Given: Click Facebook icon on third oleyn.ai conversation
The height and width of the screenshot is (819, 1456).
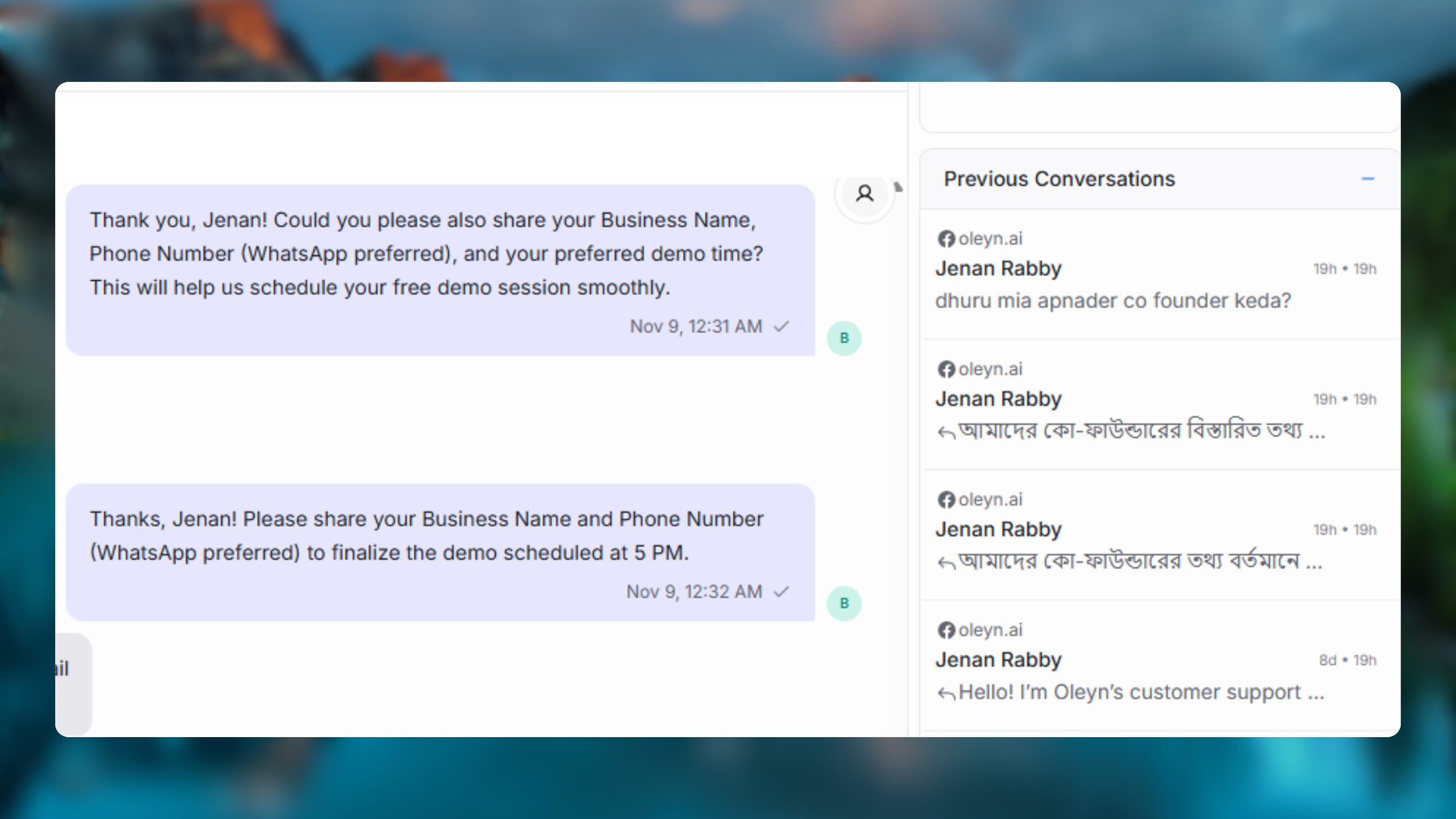Looking at the screenshot, I should 946,500.
